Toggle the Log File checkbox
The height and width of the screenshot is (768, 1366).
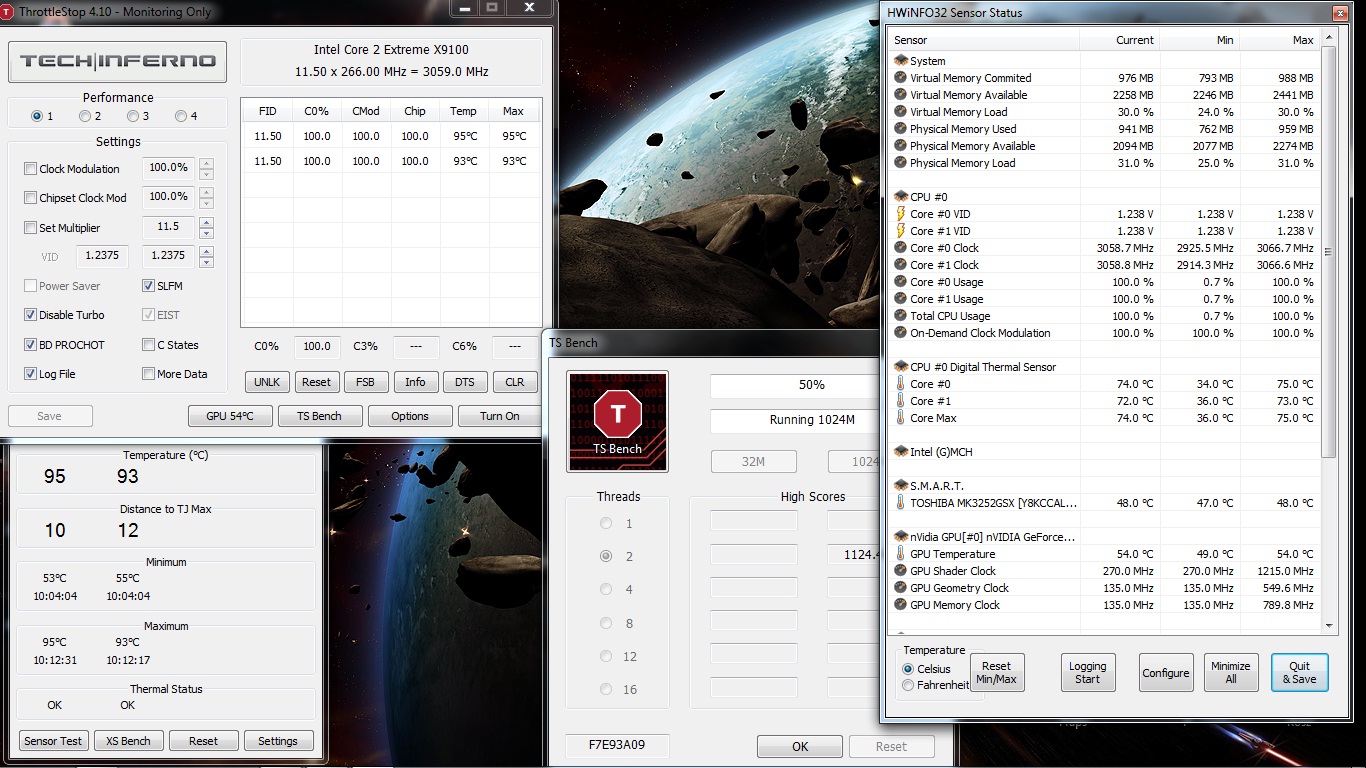pos(31,374)
